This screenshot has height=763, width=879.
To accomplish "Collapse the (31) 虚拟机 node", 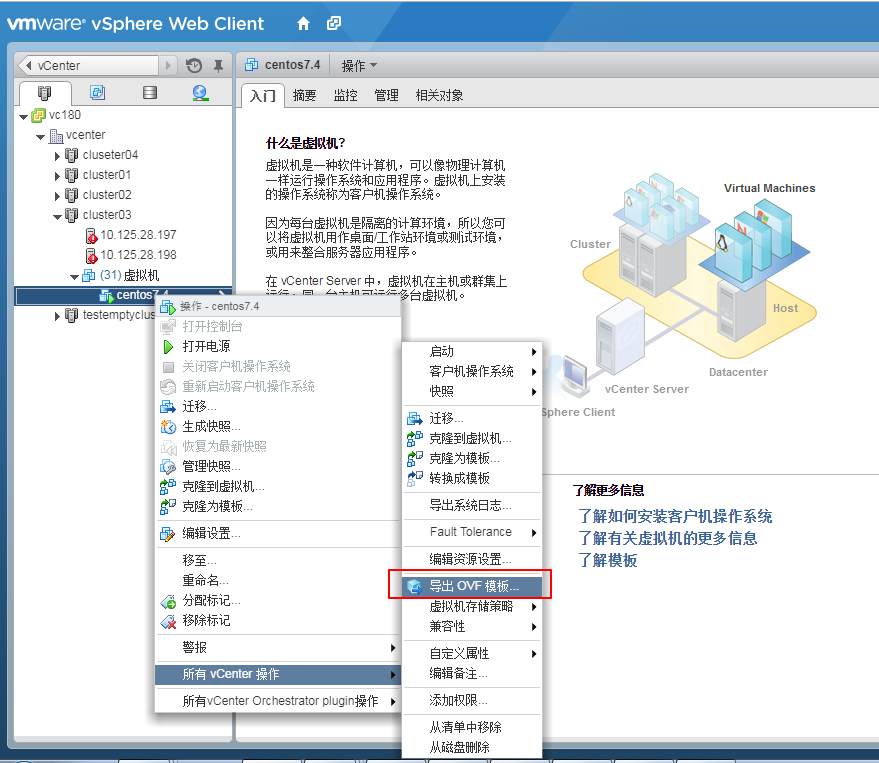I will pyautogui.click(x=75, y=276).
